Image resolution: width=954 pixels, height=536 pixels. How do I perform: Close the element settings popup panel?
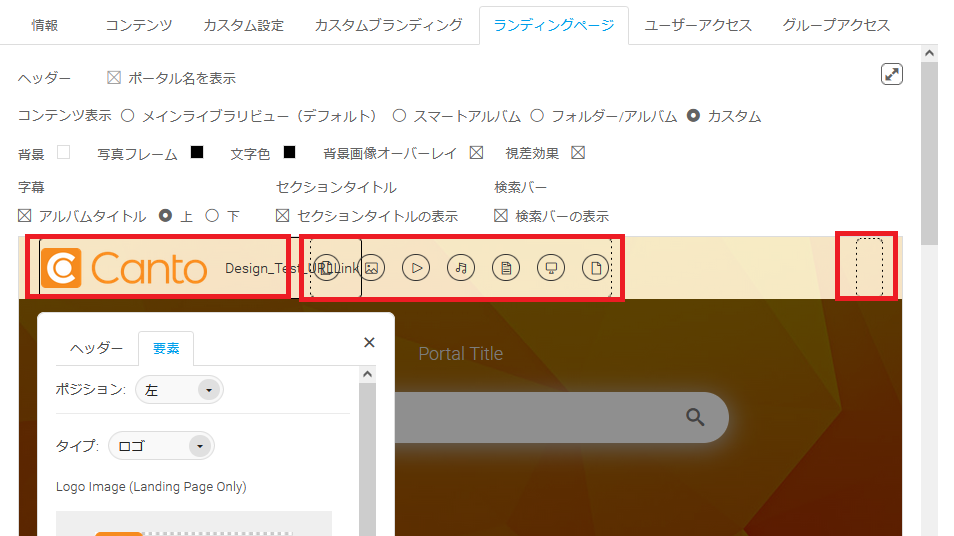(369, 343)
